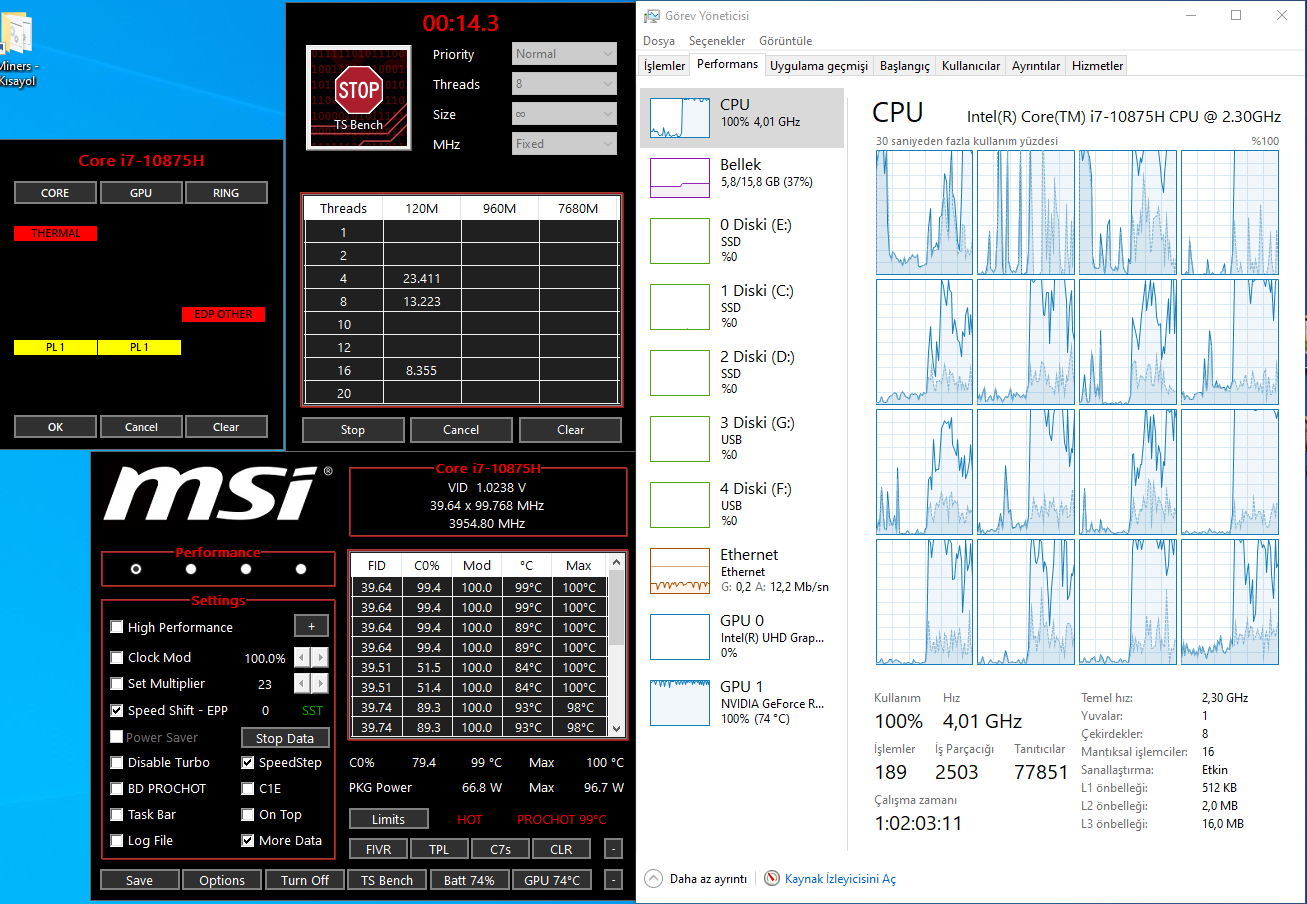
Task: Switch to the İşlemler tab
Action: (x=664, y=66)
